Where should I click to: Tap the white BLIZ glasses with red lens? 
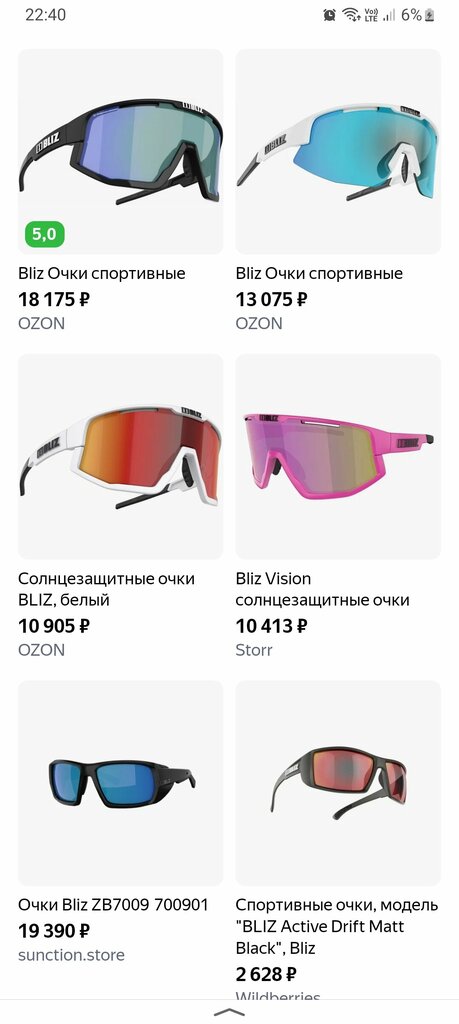point(120,456)
